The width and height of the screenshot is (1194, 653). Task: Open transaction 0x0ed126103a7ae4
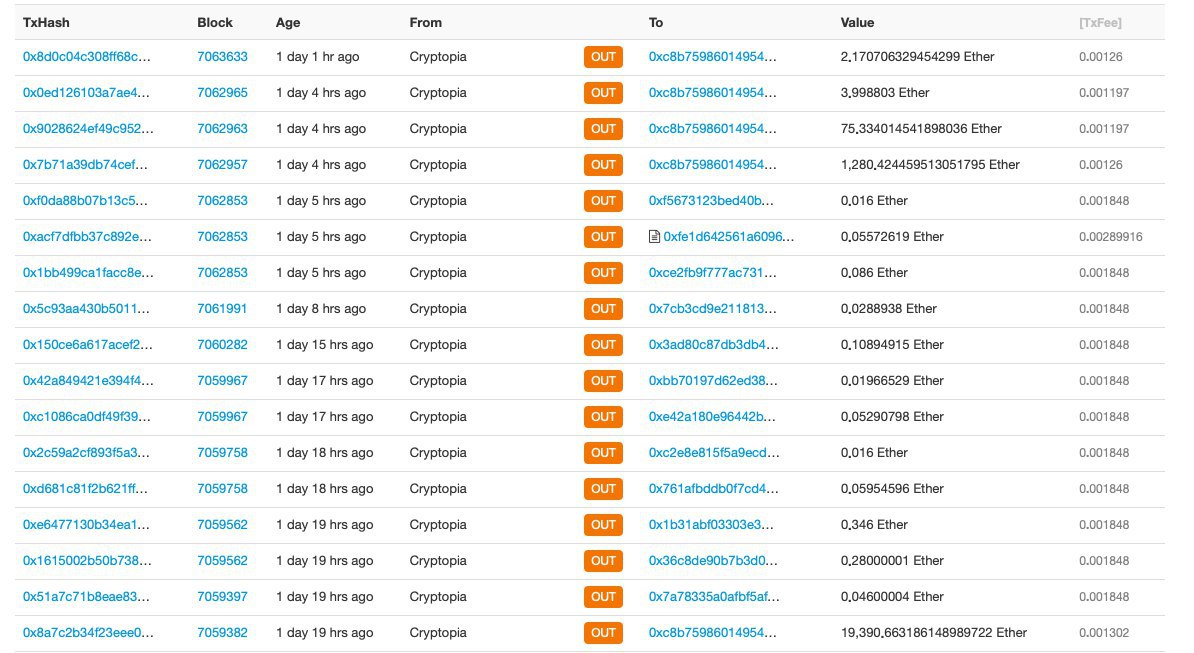coord(86,93)
